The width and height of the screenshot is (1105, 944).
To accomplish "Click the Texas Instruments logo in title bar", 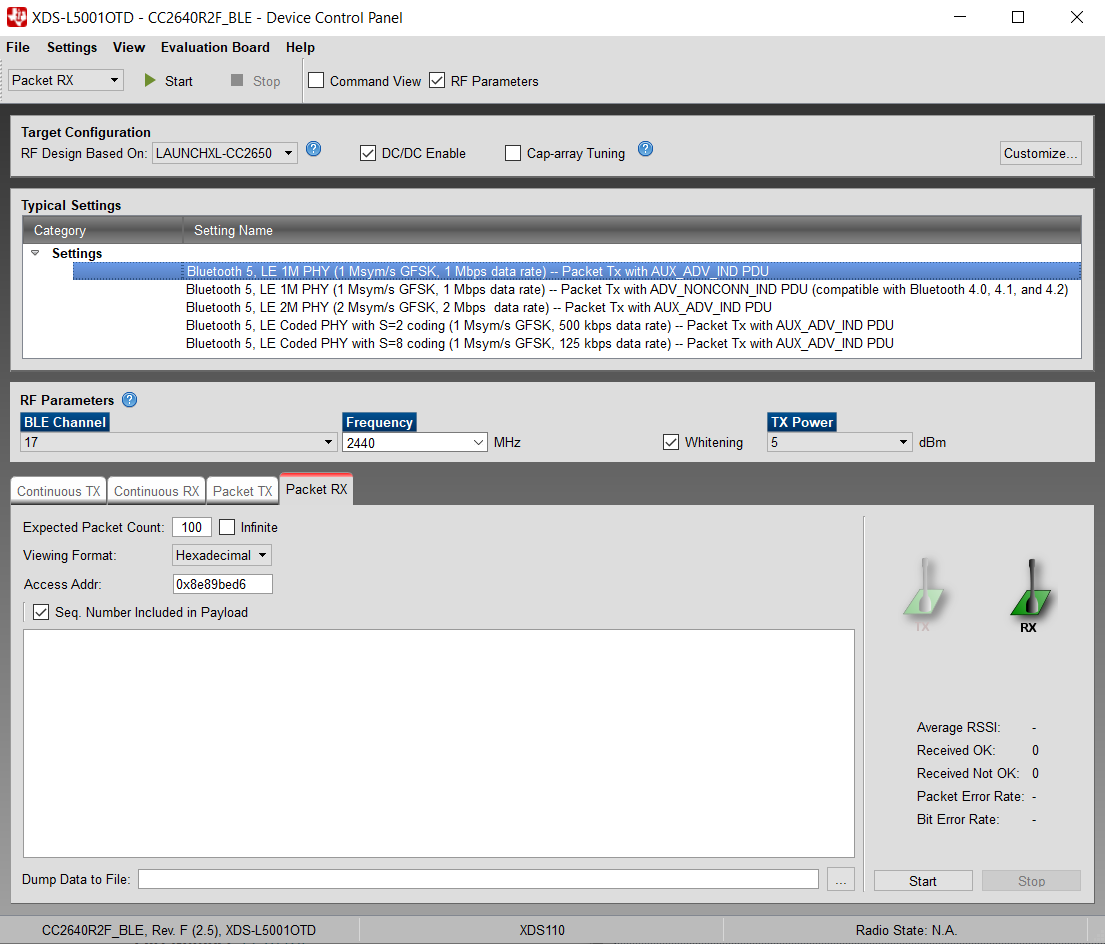I will tap(16, 17).
